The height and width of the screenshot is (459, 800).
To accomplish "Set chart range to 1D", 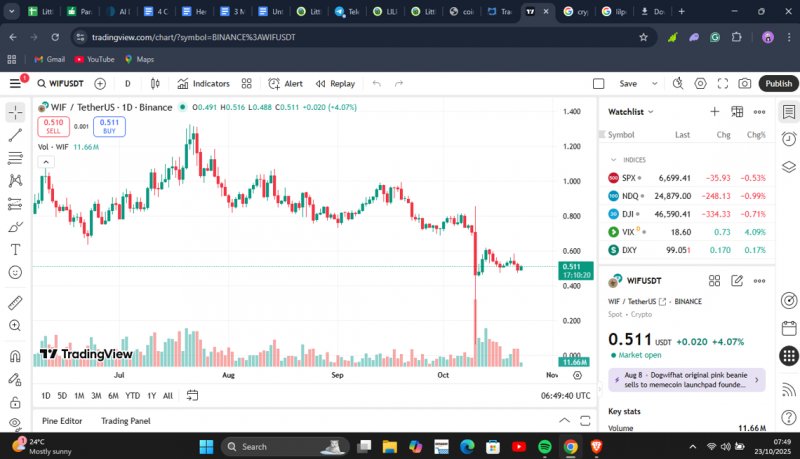I will point(46,396).
